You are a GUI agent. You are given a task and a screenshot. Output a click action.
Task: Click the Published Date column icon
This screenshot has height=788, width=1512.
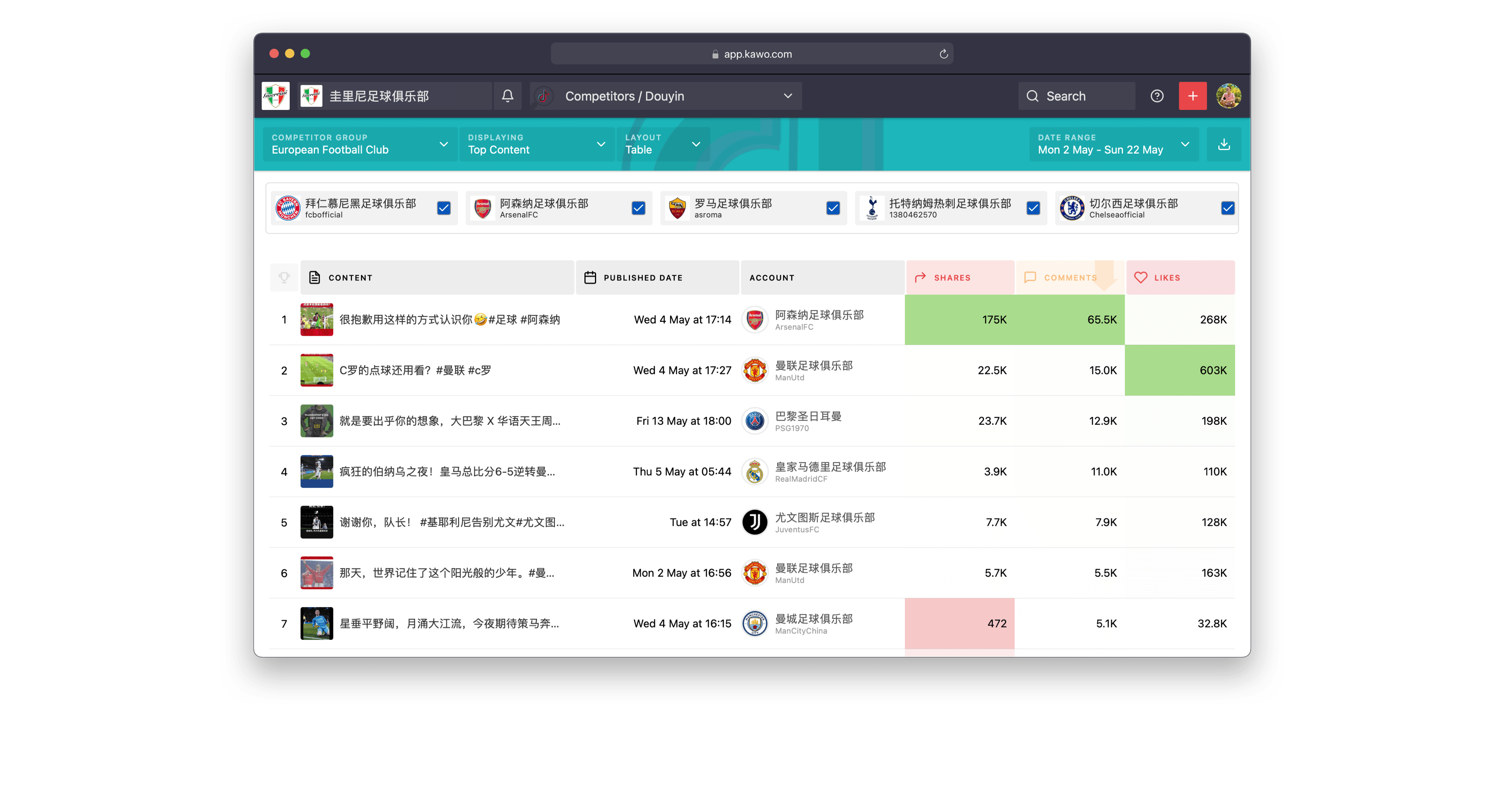(x=591, y=278)
